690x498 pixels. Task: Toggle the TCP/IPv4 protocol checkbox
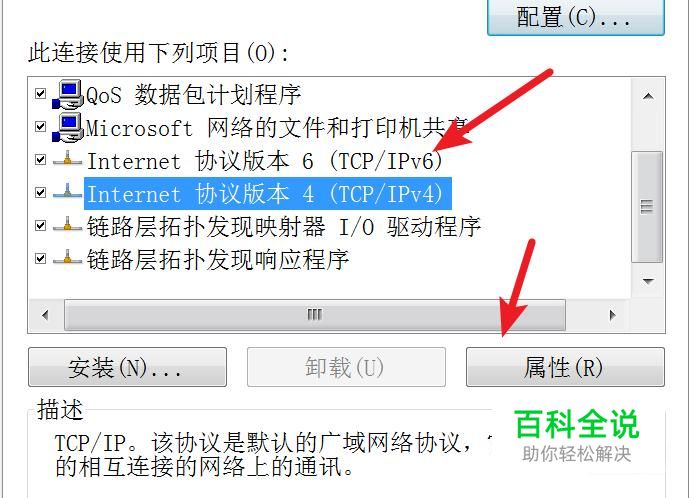click(x=40, y=192)
